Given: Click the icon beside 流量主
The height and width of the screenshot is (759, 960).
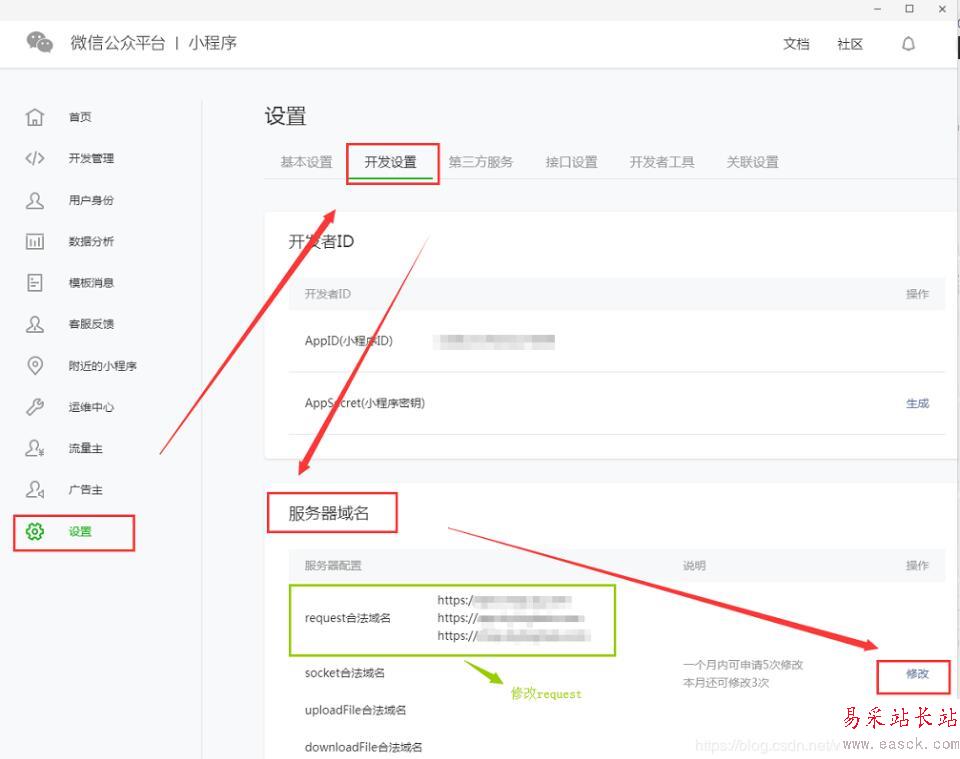Looking at the screenshot, I should 35,449.
